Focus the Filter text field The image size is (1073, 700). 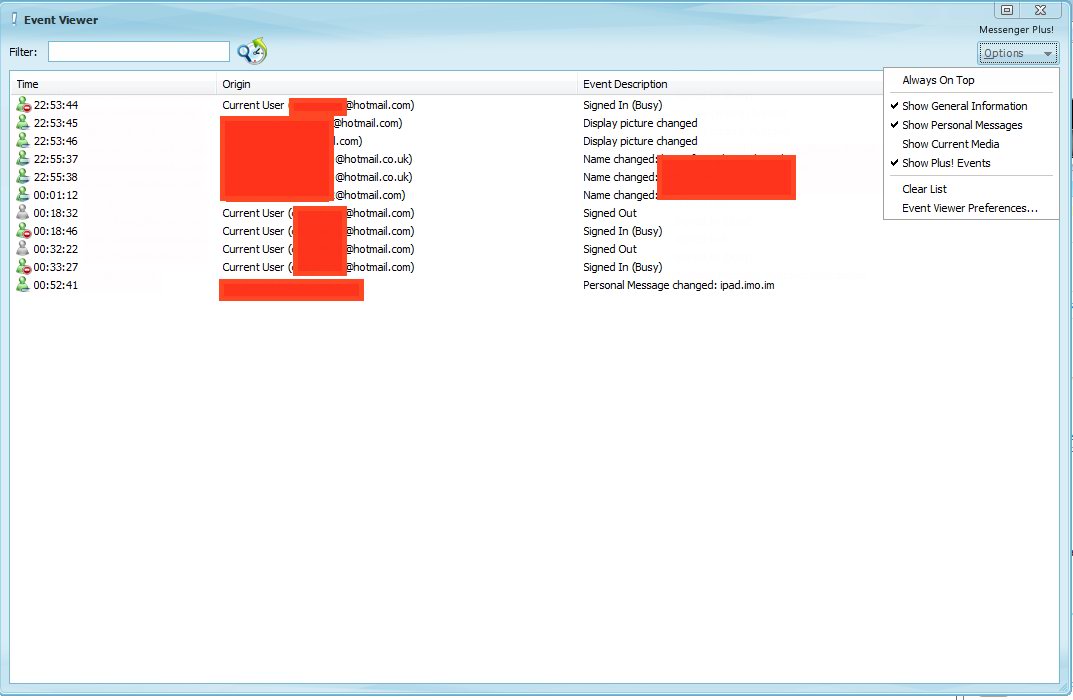pos(139,51)
